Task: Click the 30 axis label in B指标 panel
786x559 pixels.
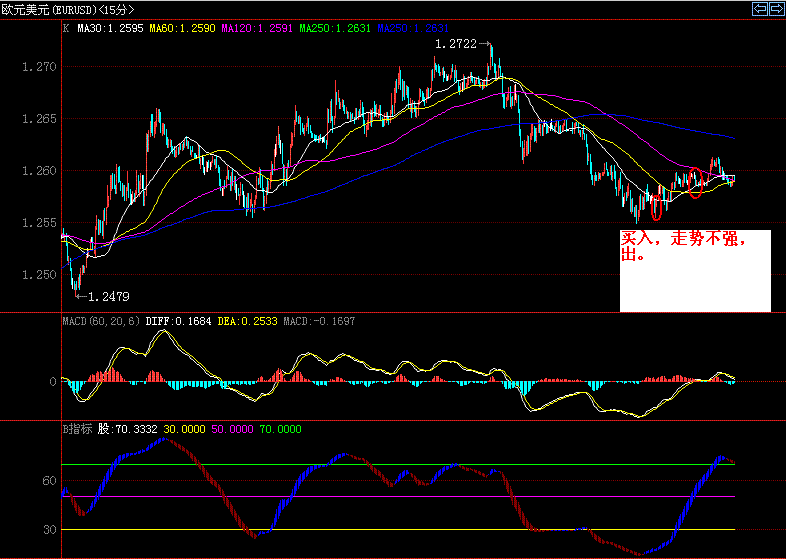Action: coord(49,529)
